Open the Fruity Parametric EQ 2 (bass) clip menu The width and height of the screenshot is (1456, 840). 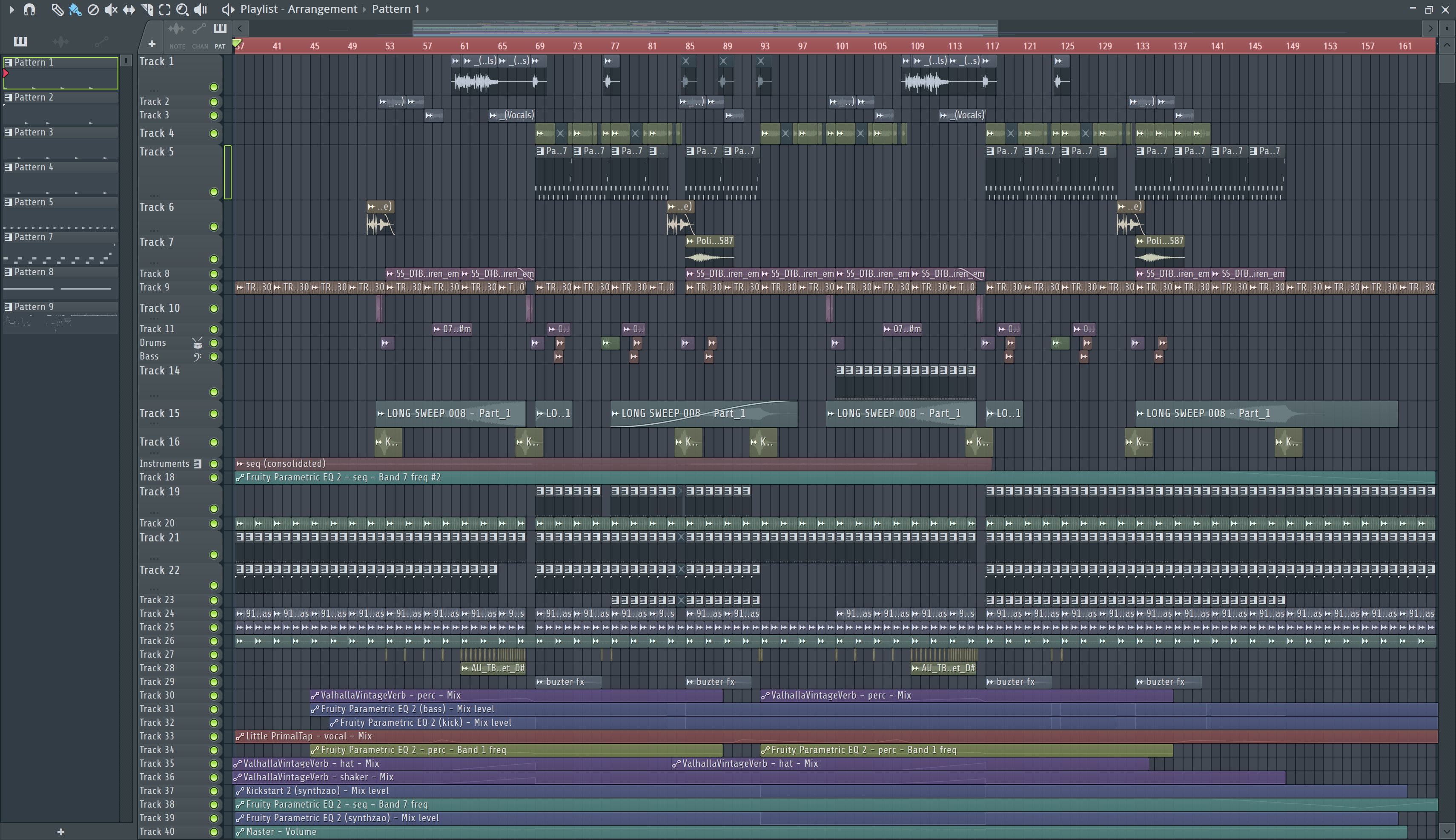point(315,709)
